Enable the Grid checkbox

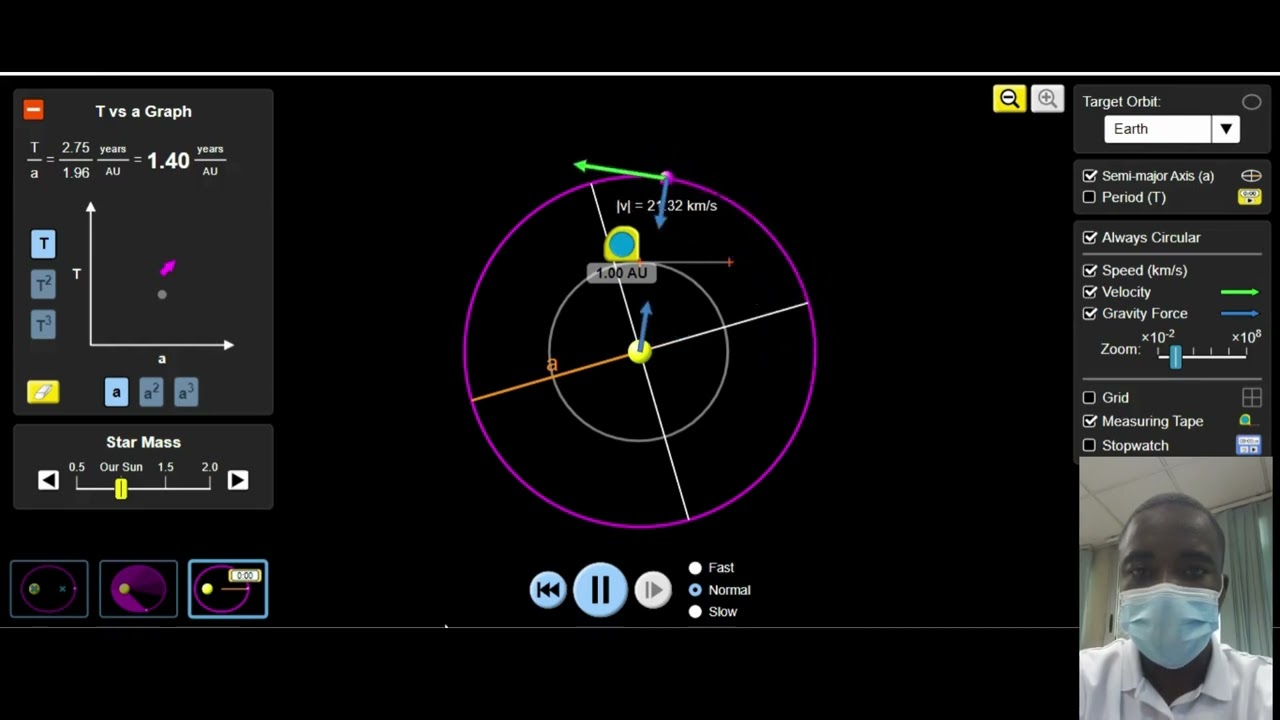(x=1090, y=398)
